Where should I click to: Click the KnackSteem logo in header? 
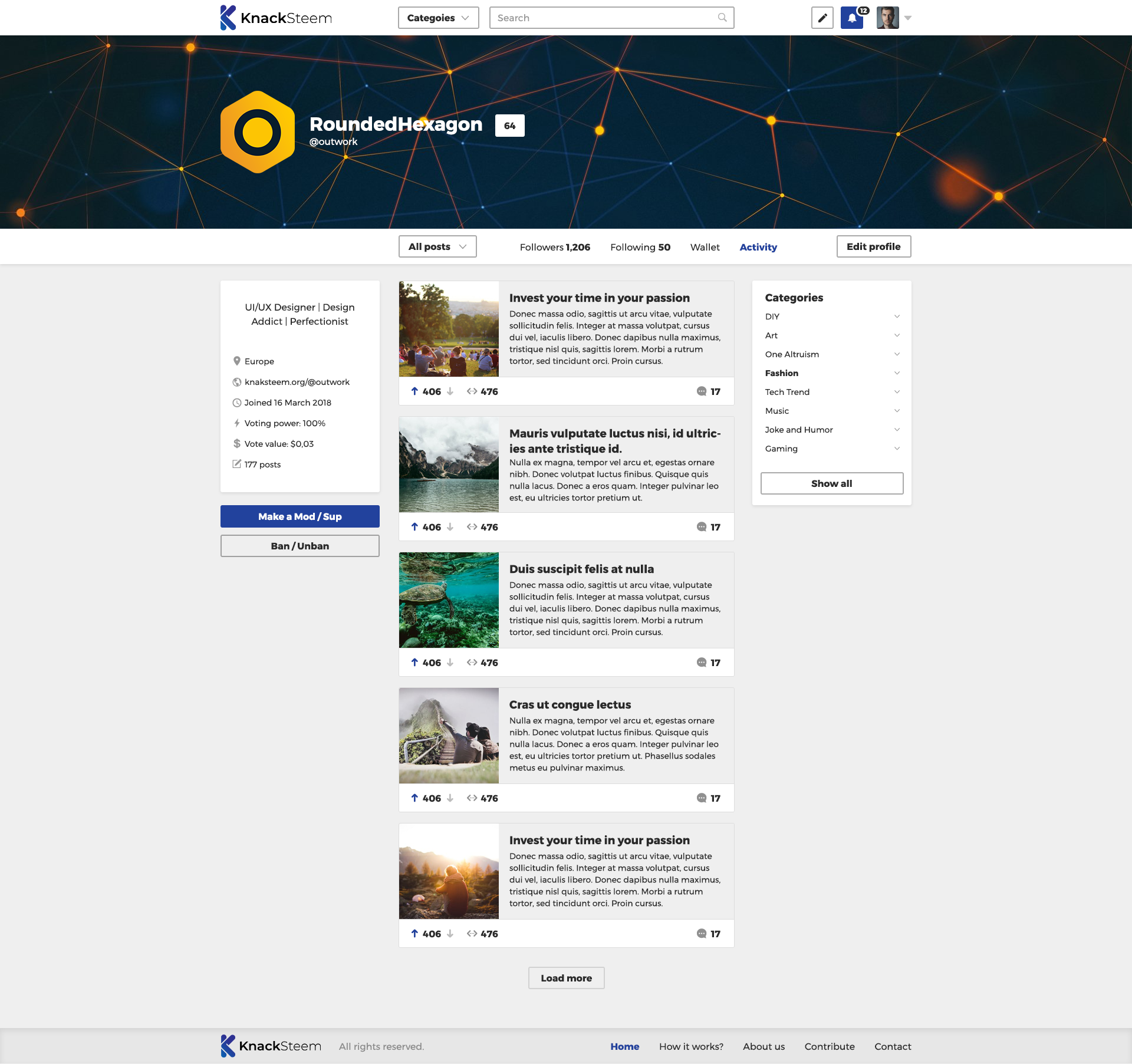point(276,18)
